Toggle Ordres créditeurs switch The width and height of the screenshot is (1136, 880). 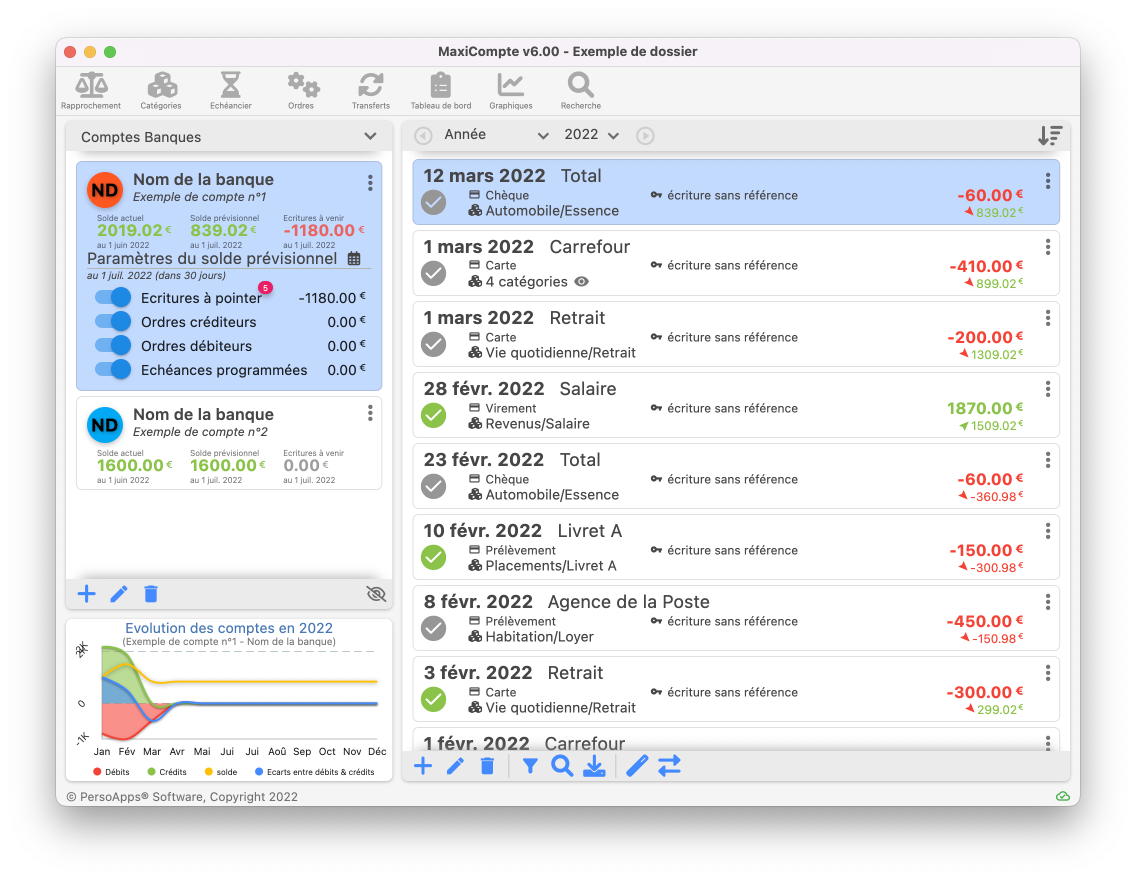113,322
